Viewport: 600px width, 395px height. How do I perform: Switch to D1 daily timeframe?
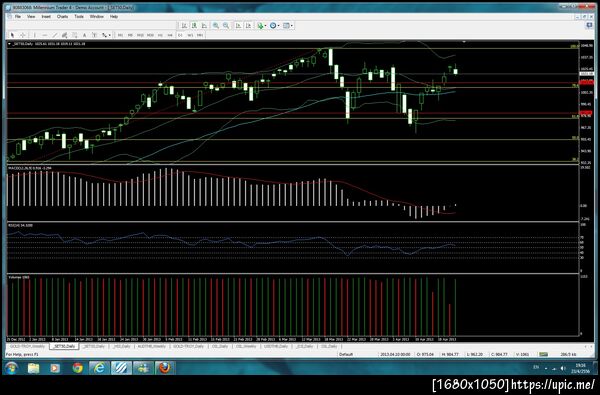[180, 35]
